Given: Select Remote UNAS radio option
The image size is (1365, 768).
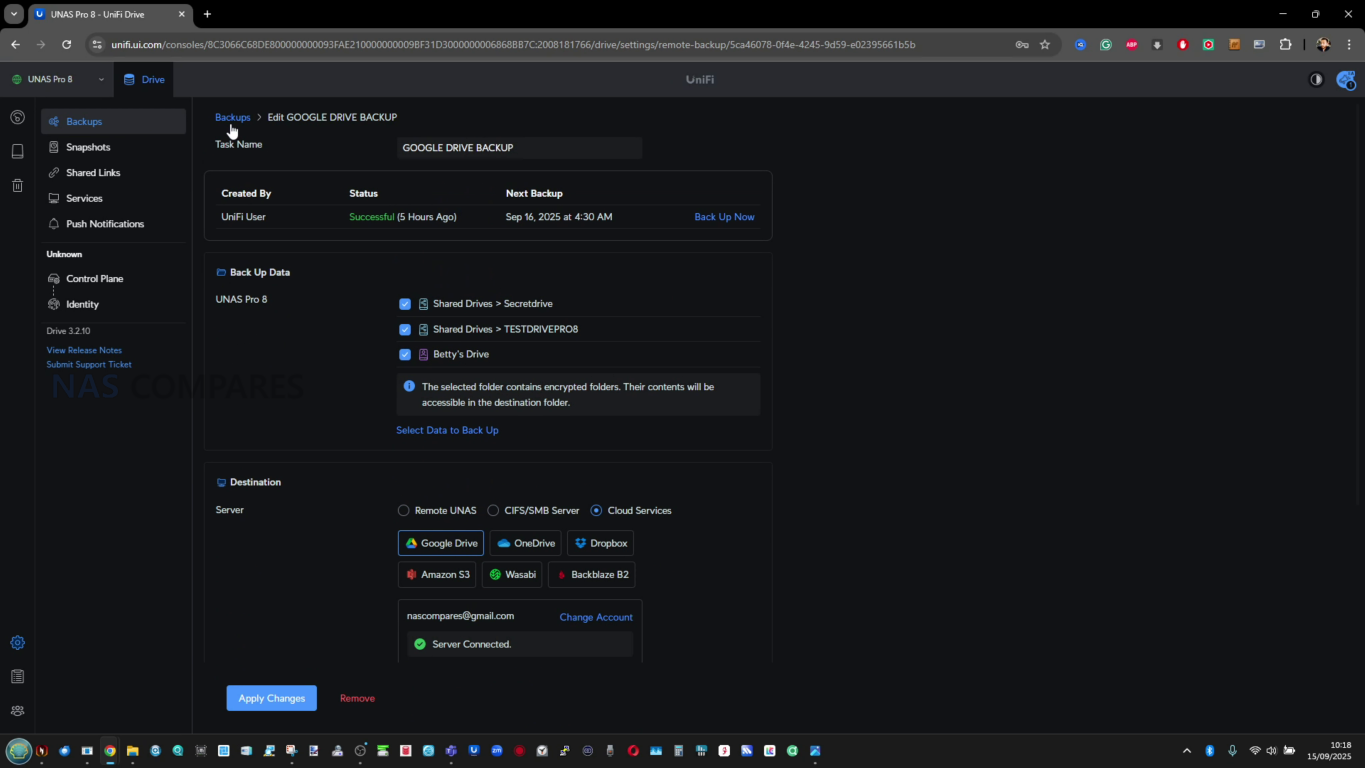Looking at the screenshot, I should point(403,510).
